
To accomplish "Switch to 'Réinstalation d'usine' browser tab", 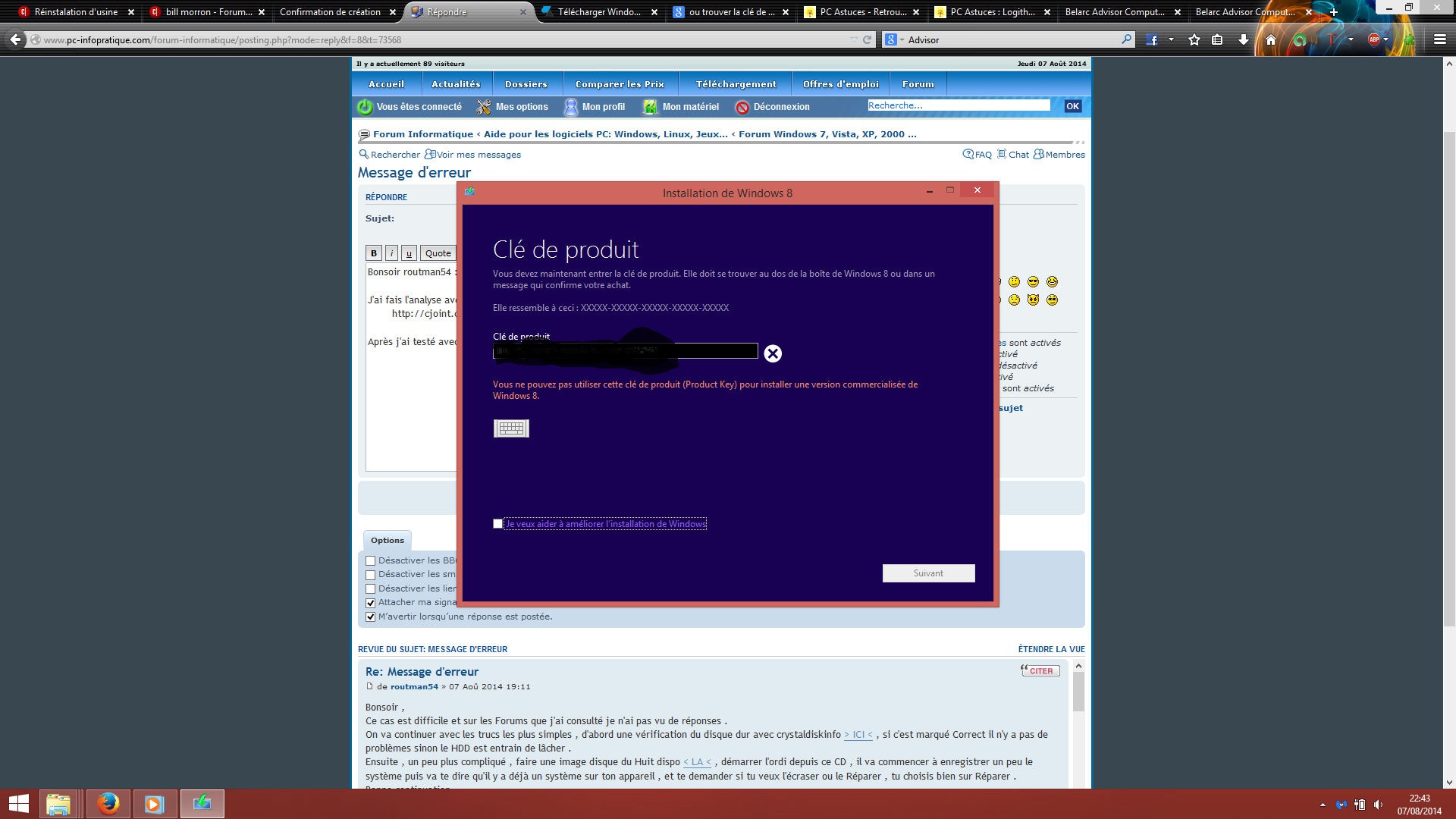I will (x=76, y=12).
